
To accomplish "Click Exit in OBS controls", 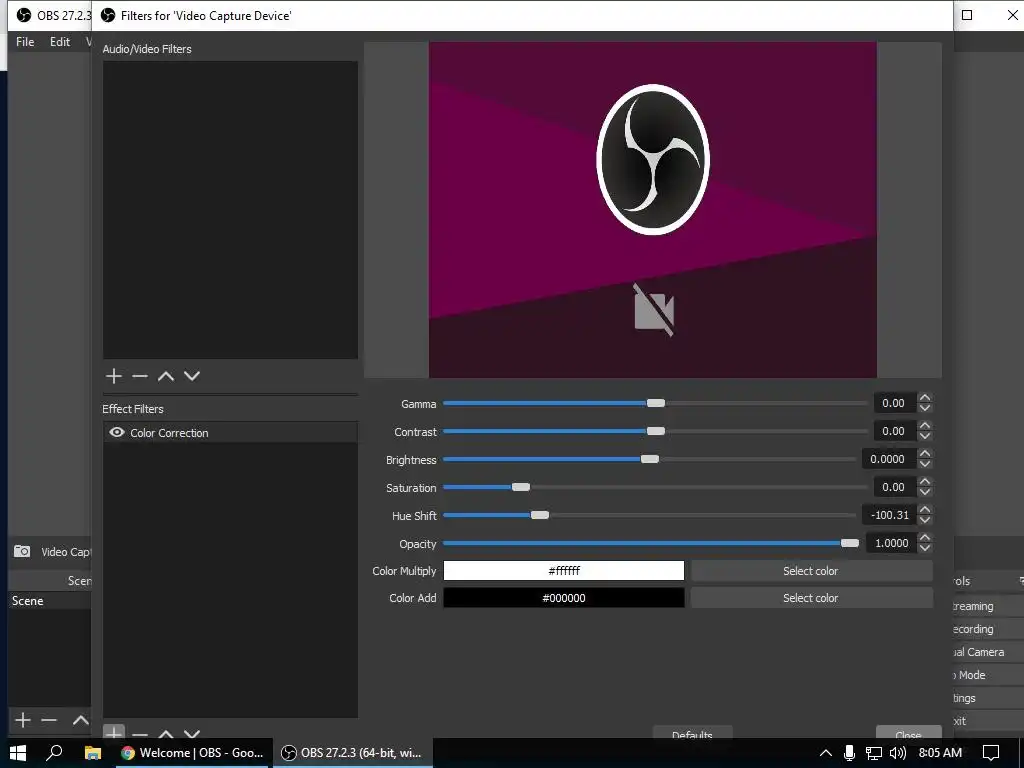I will (988, 721).
